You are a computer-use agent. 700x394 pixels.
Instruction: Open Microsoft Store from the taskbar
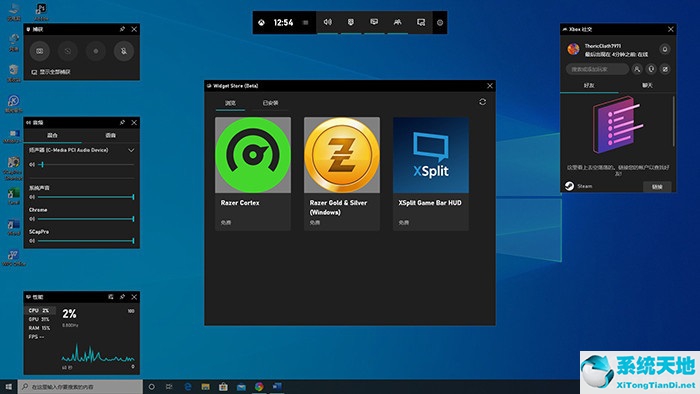coord(223,387)
